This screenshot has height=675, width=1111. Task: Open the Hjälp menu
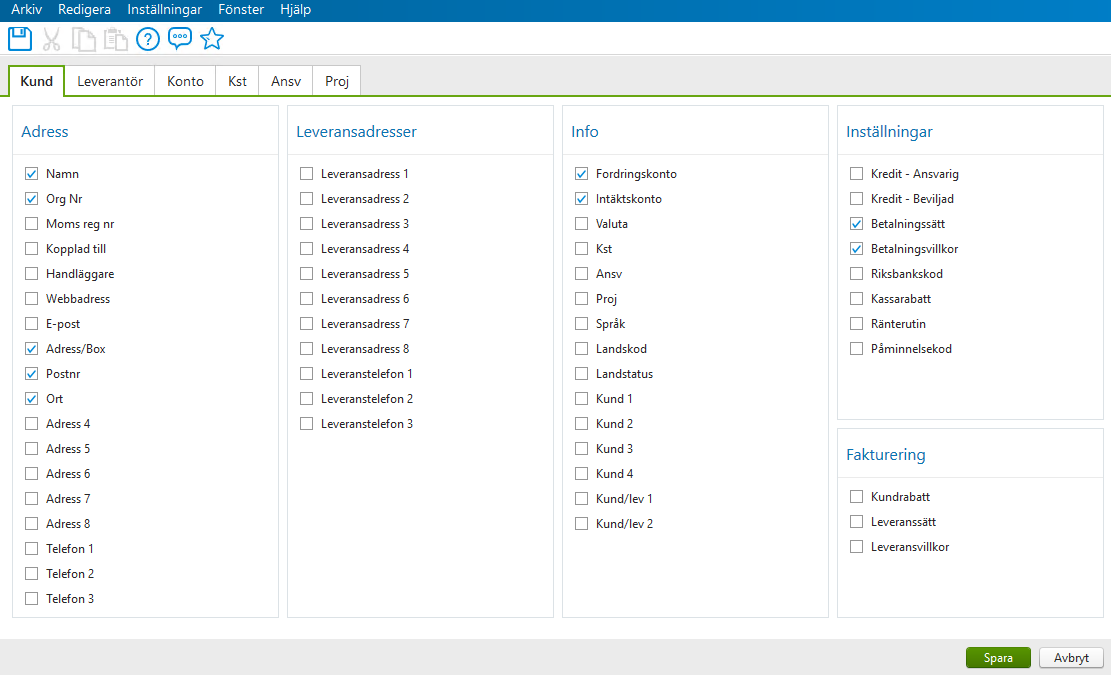[295, 9]
